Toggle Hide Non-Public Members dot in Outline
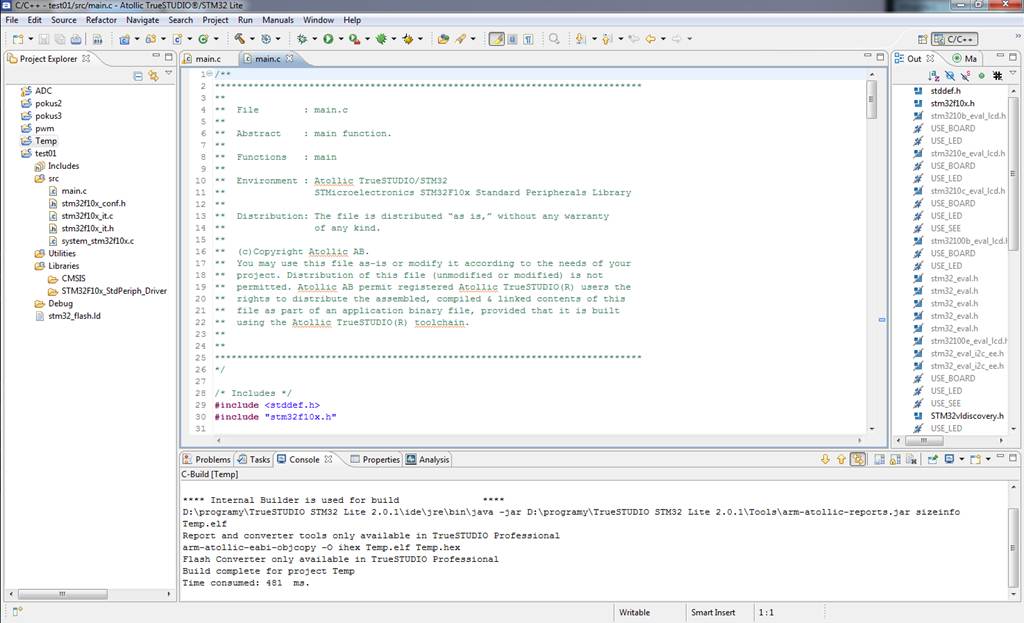 981,76
